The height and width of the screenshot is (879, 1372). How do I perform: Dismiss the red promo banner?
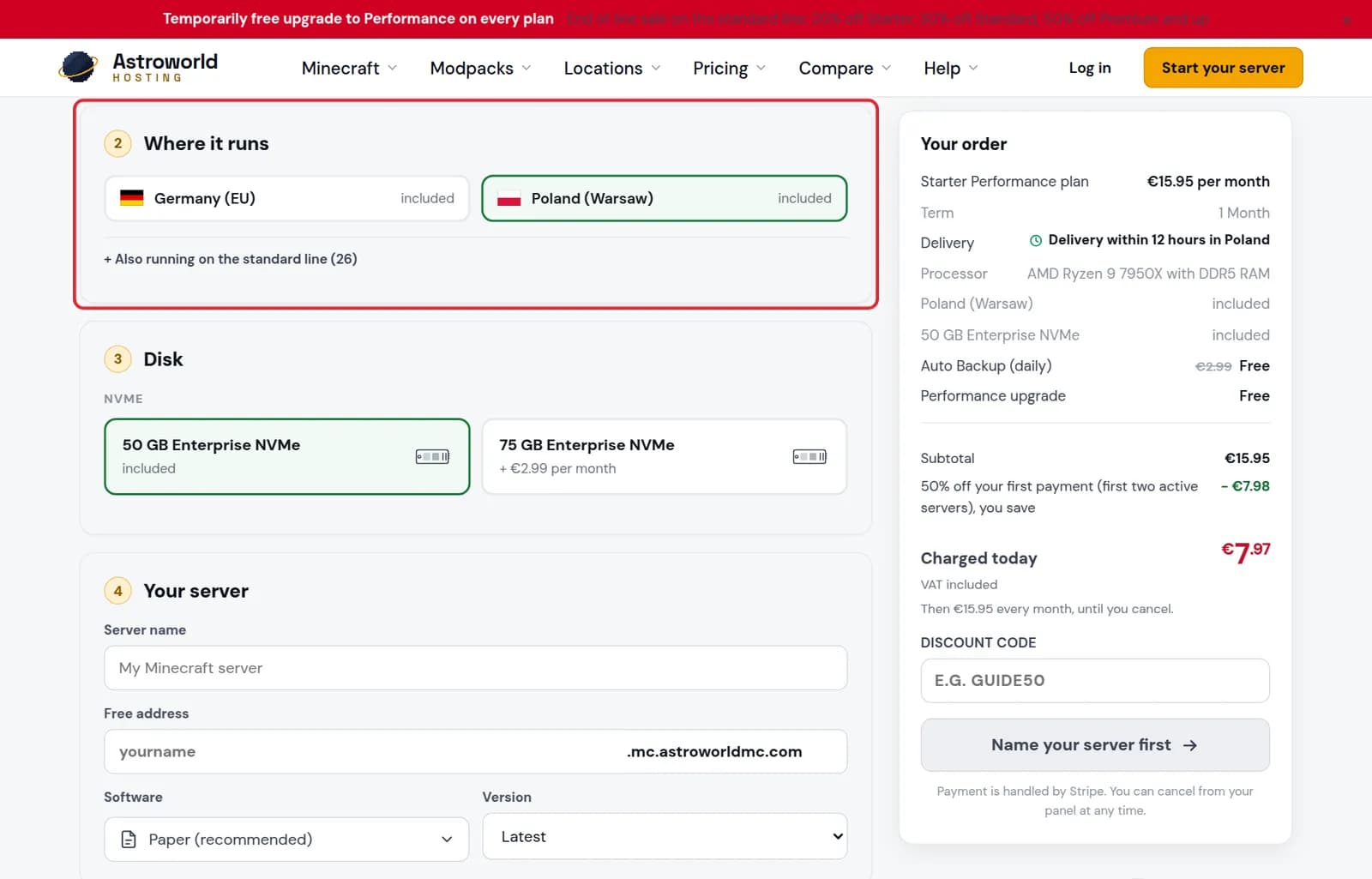pyautogui.click(x=1346, y=20)
